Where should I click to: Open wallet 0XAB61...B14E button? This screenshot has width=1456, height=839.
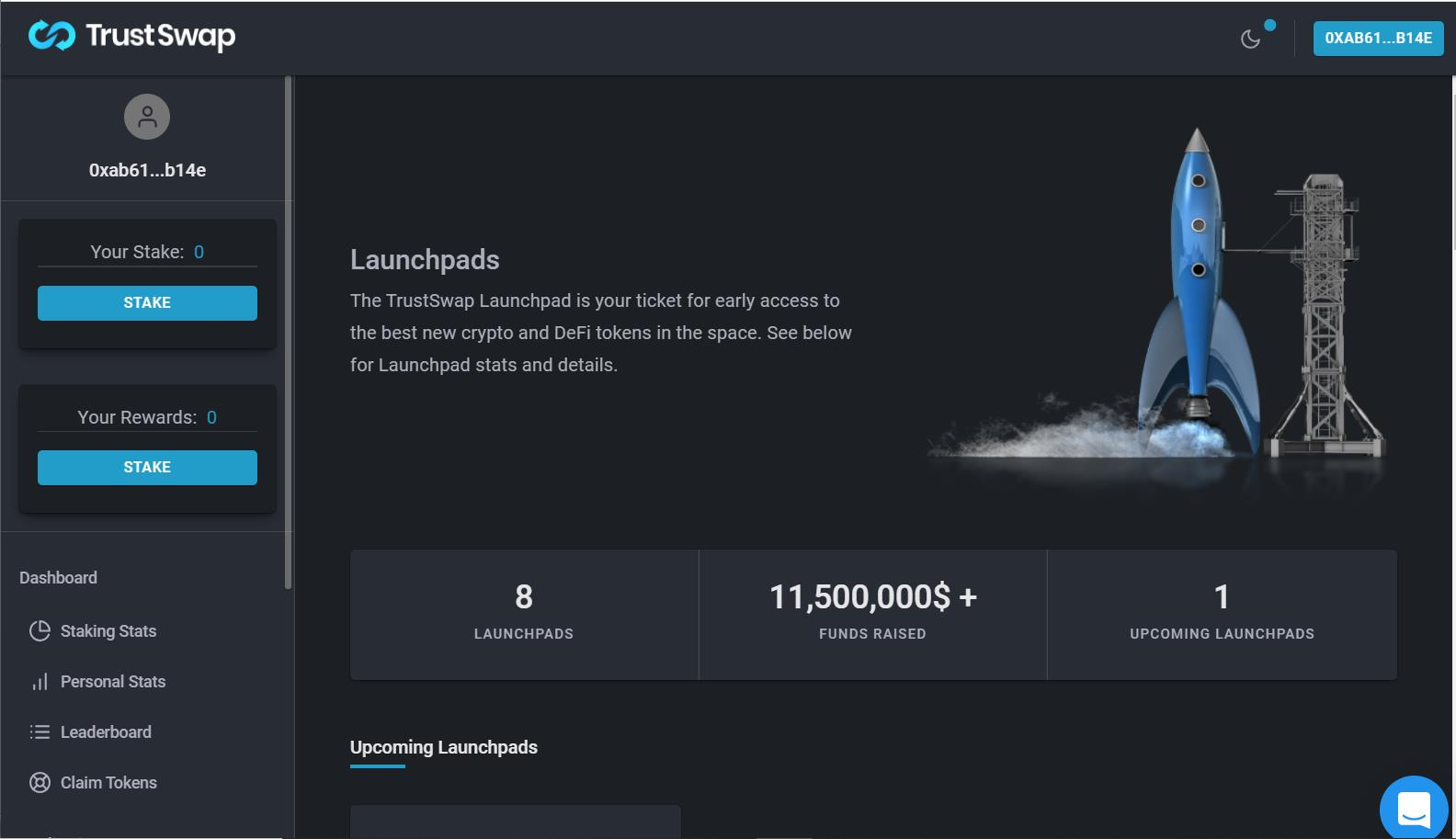[x=1378, y=38]
